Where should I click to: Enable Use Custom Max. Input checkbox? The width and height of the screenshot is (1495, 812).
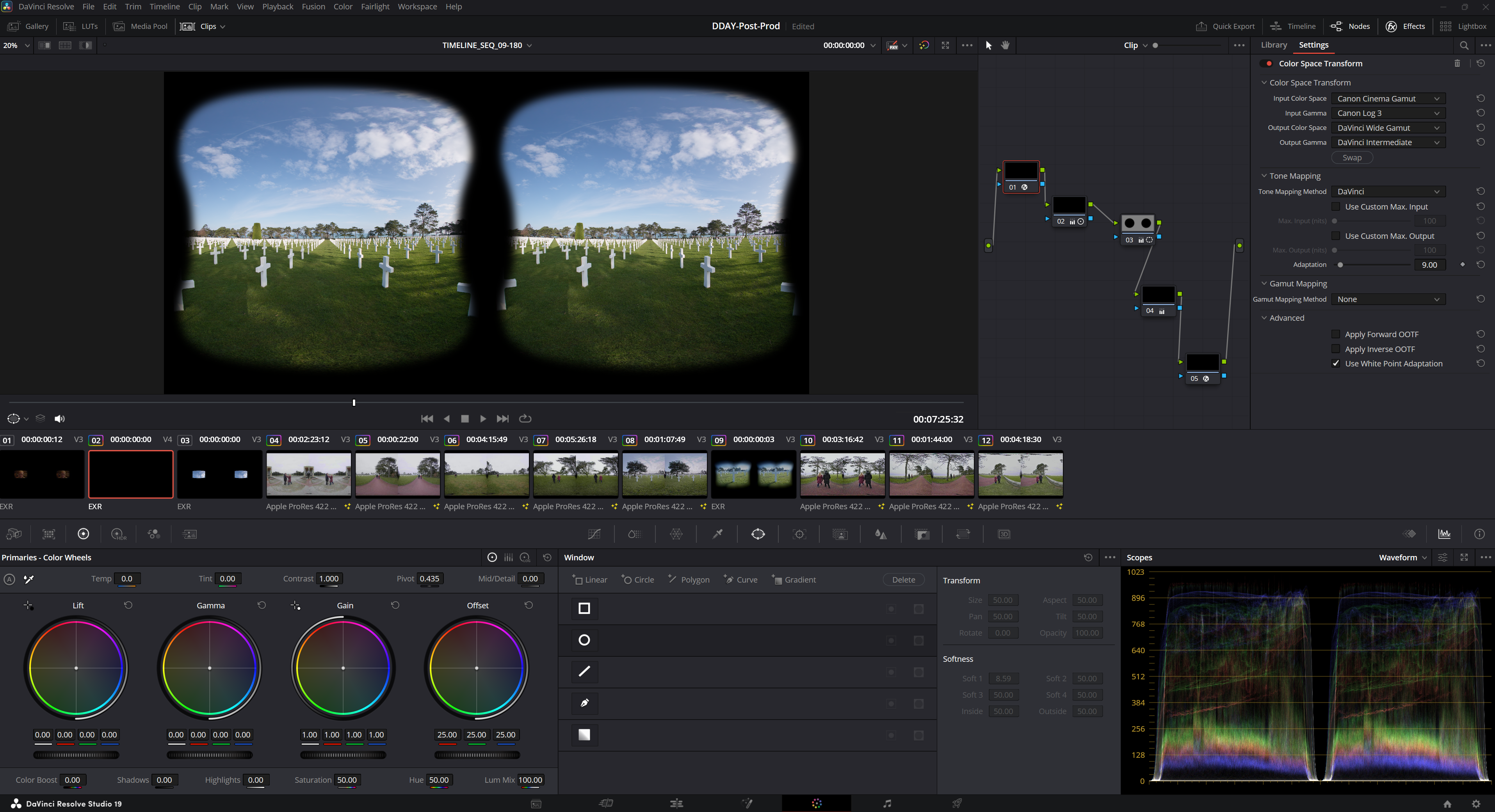click(x=1335, y=206)
